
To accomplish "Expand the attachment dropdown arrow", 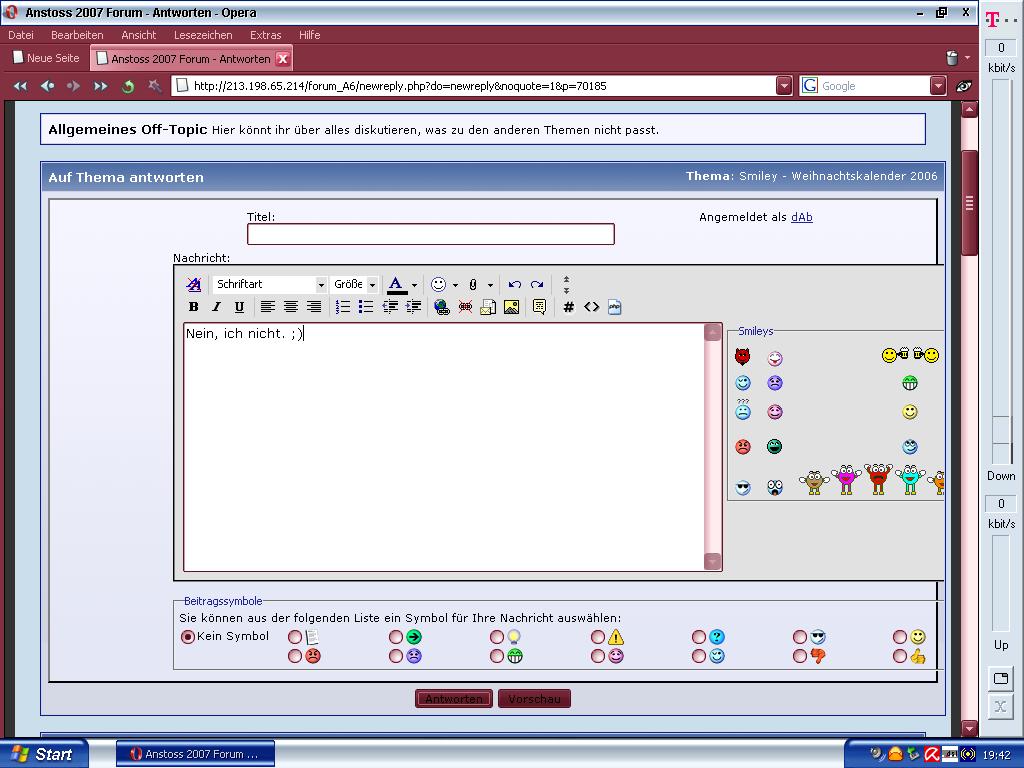I will [490, 285].
